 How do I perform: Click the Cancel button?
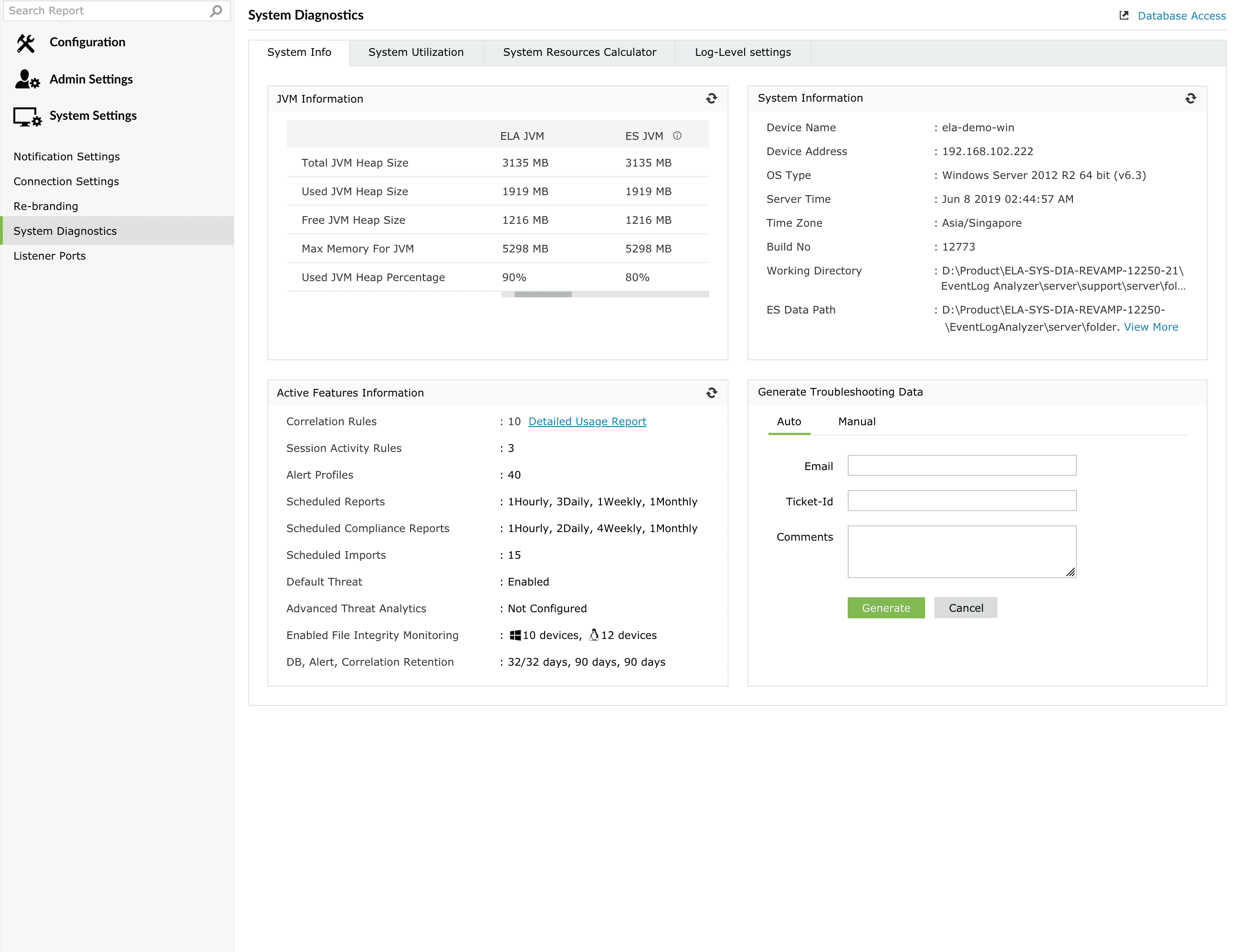(x=965, y=608)
